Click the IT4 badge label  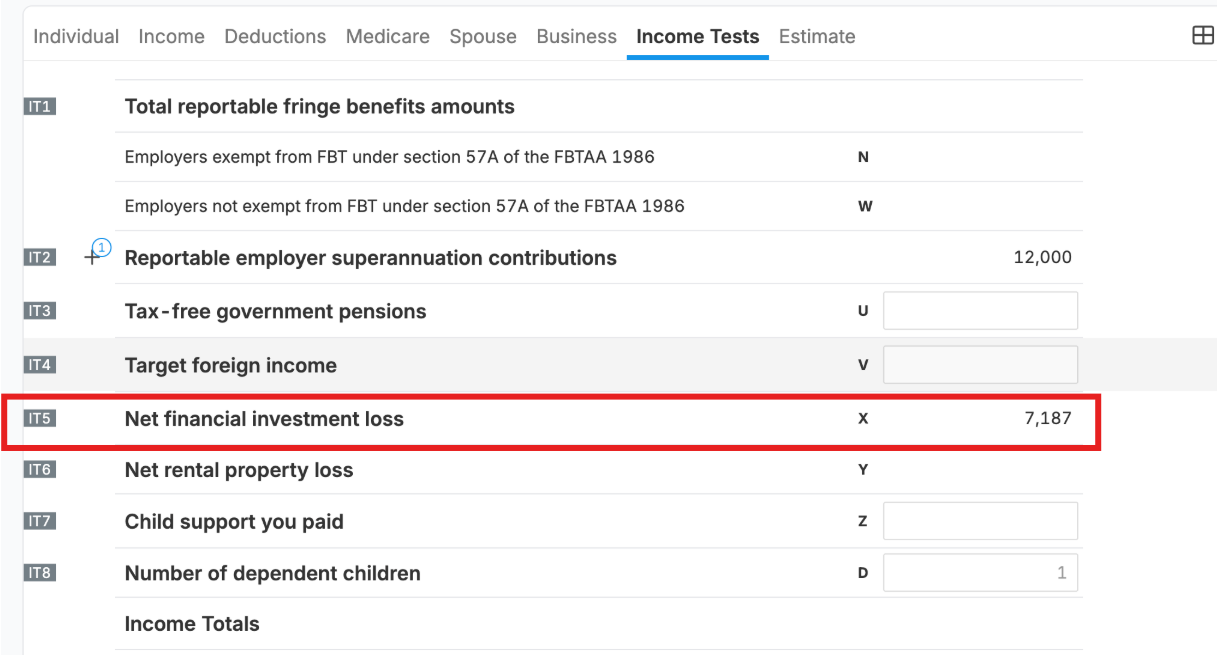[40, 365]
